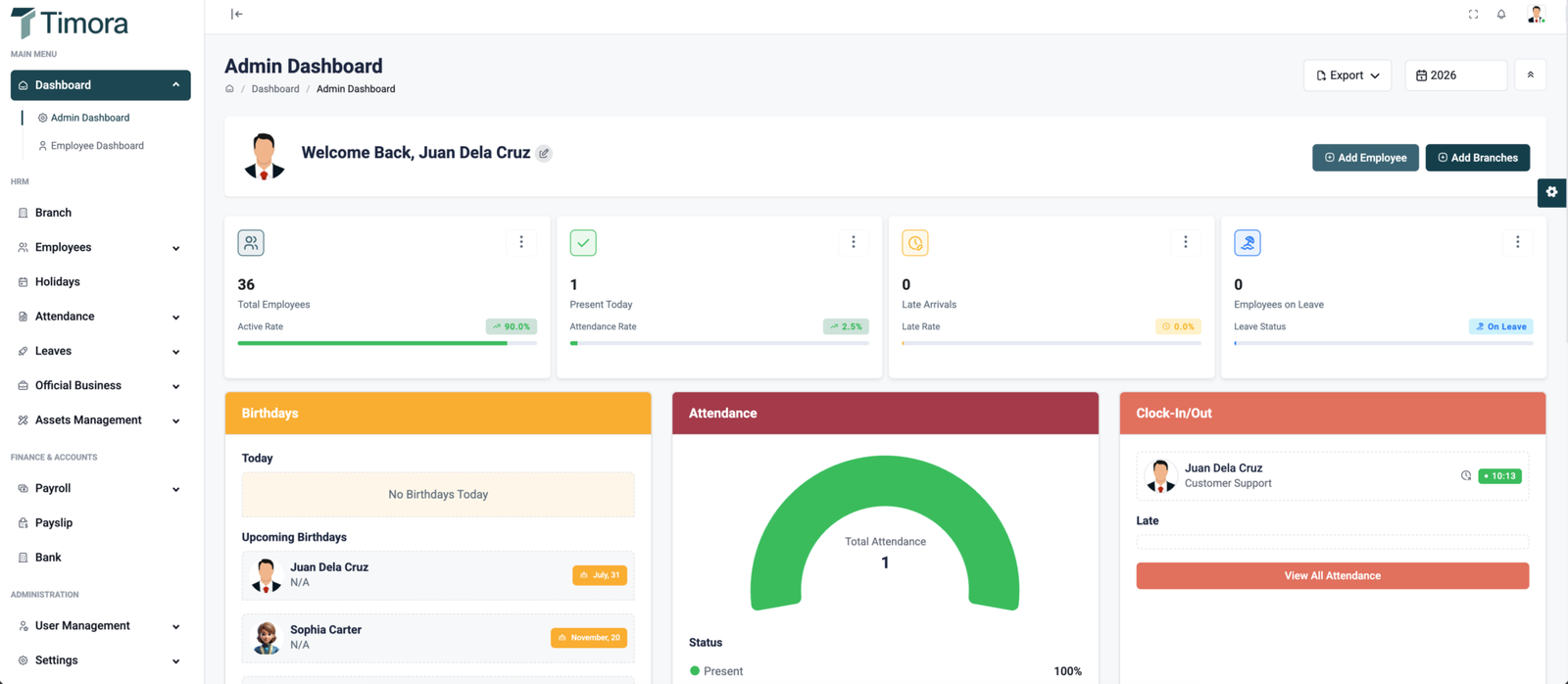Expand Attendance in the sidebar
1568x684 pixels.
coord(100,317)
